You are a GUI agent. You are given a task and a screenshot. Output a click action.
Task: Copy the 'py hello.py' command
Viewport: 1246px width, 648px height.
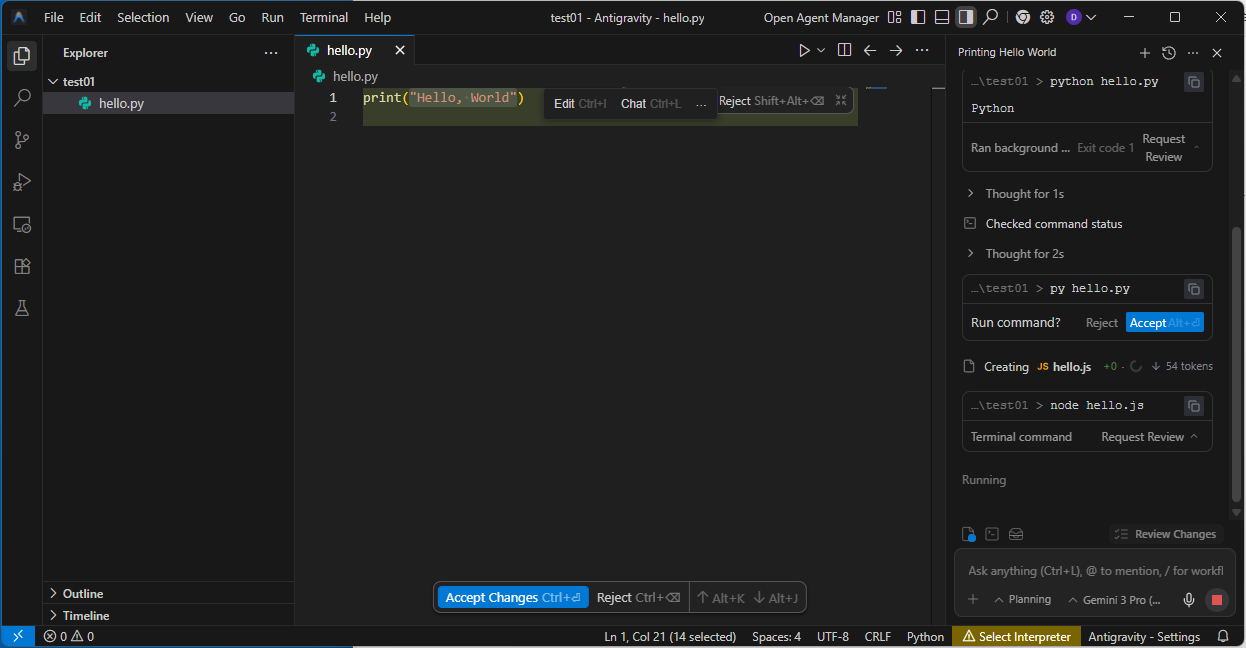click(x=1194, y=289)
